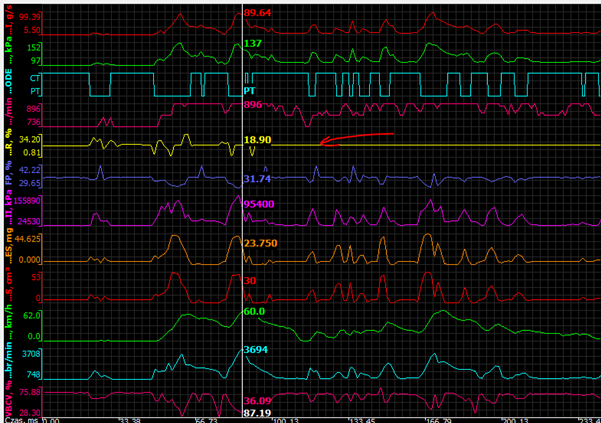Click the 99.39 maximum scale label
Screen dimensions: 601x423
tap(30, 18)
